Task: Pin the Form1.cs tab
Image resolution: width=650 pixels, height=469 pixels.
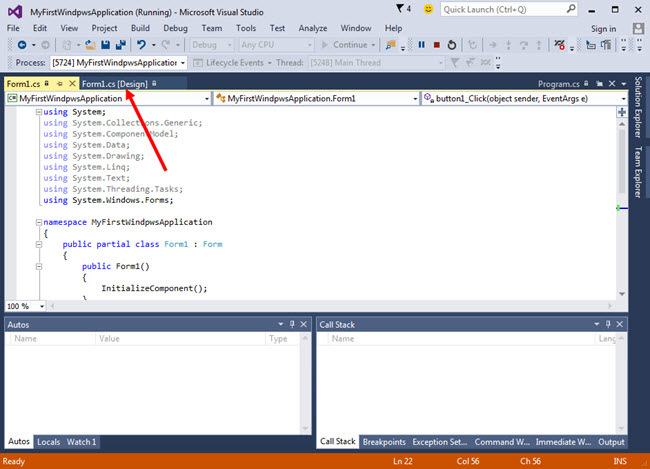Action: tap(60, 84)
